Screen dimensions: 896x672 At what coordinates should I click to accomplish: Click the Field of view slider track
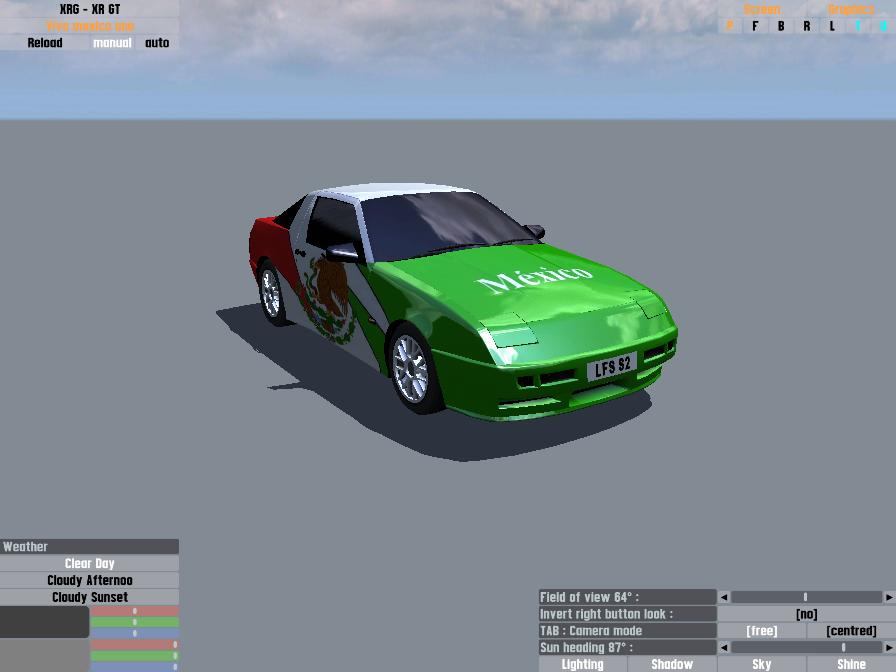(806, 597)
